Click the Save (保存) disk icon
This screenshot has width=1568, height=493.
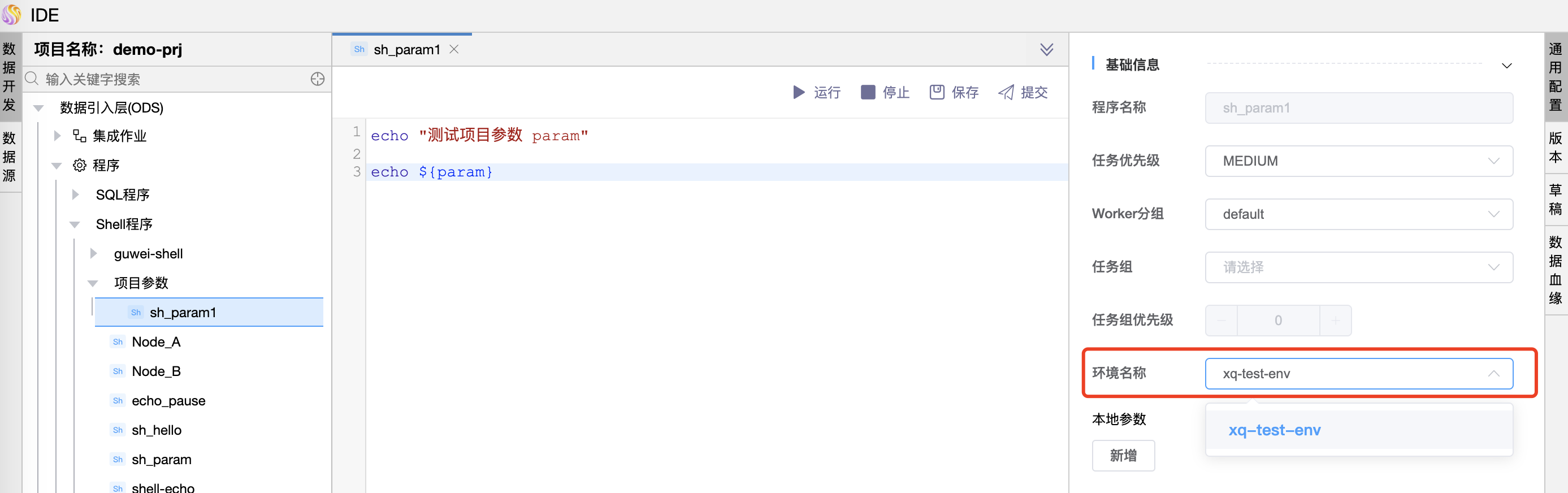click(x=937, y=92)
